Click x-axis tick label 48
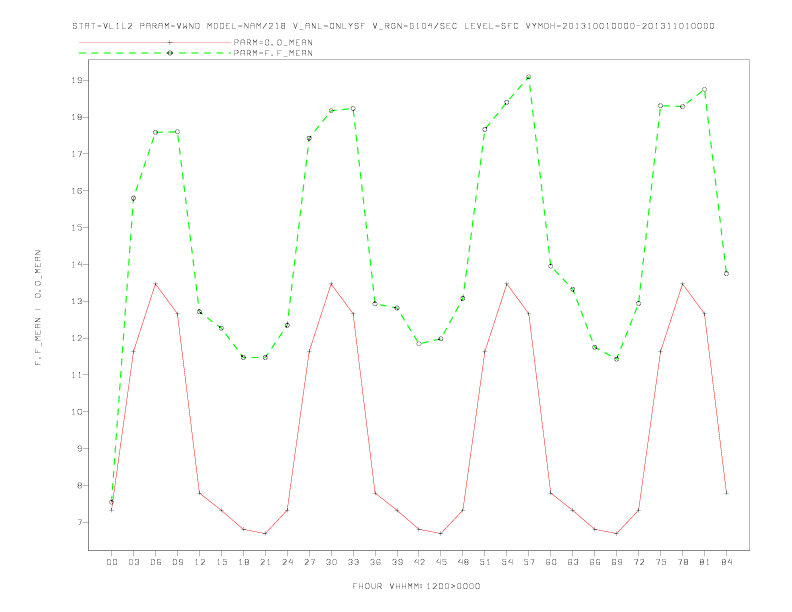Viewport: 792px width, 612px height. [x=463, y=562]
